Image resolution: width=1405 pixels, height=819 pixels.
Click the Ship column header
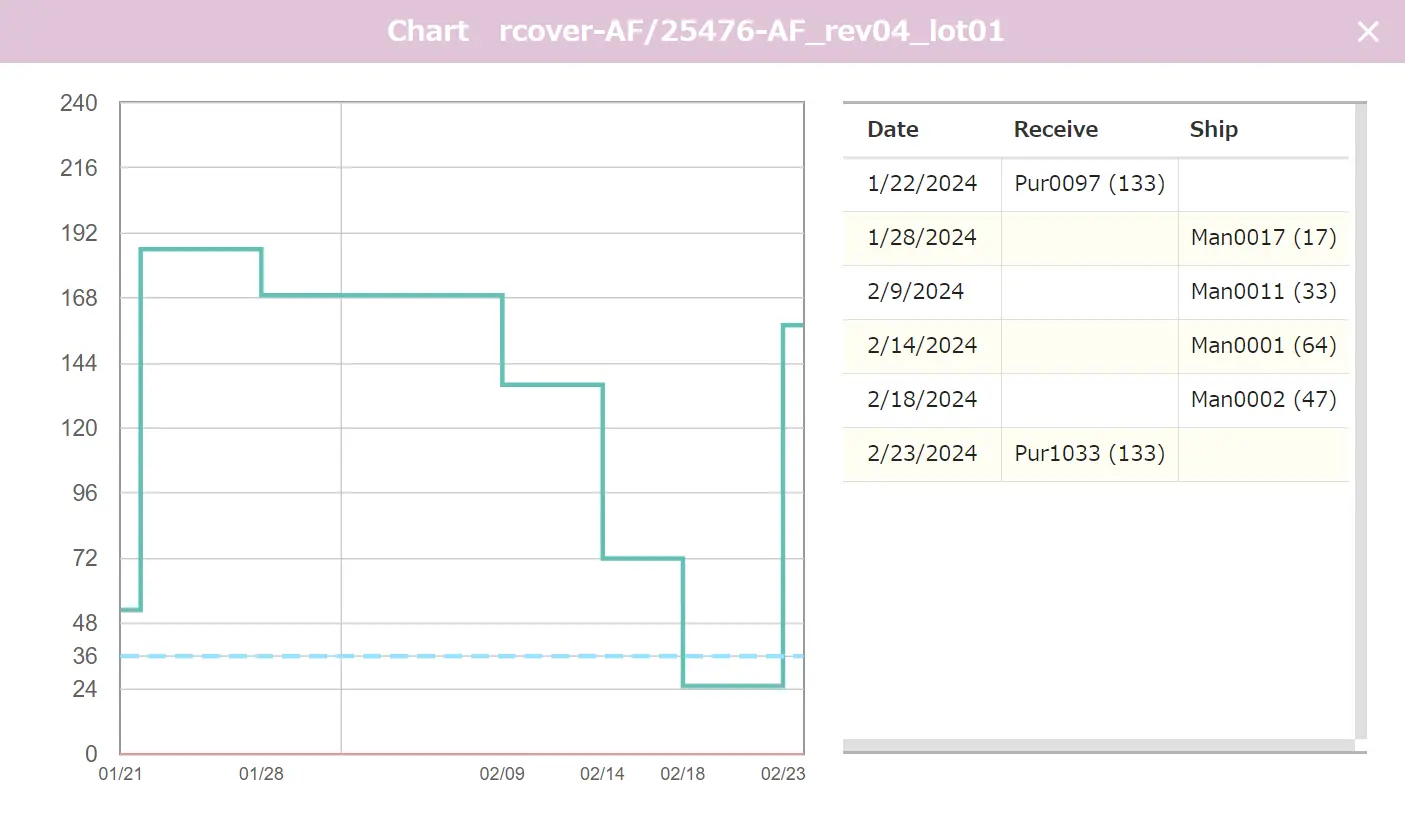pyautogui.click(x=1213, y=130)
